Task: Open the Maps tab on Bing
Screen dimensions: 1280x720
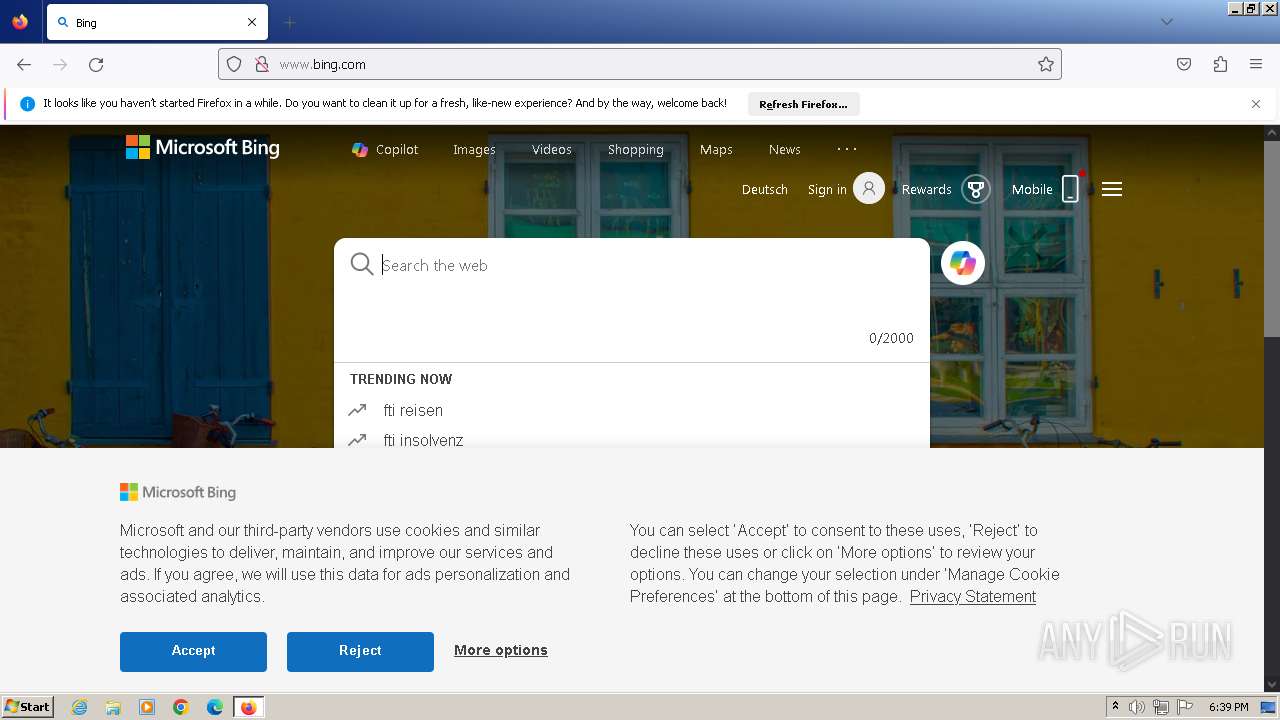Action: [x=716, y=149]
